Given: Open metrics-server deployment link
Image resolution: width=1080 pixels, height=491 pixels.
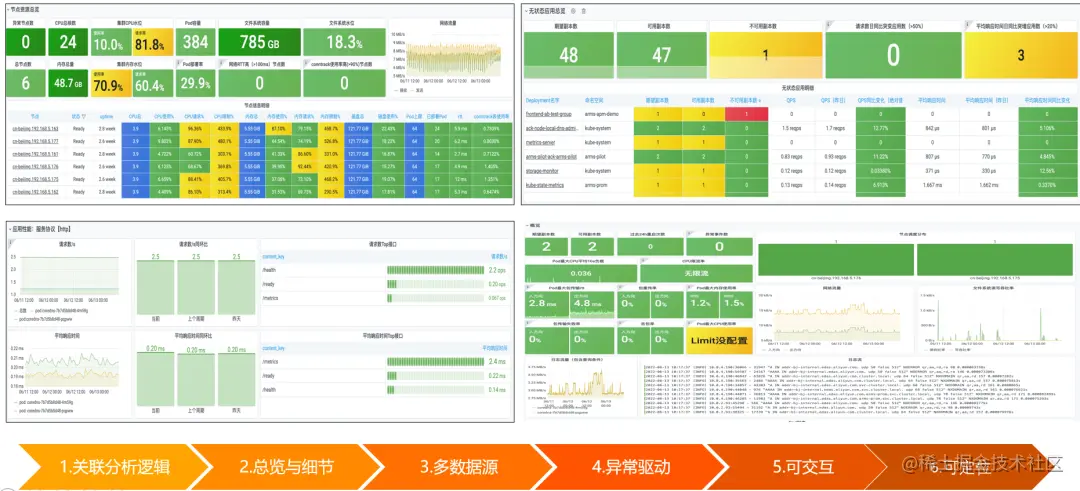Looking at the screenshot, I should (540, 142).
